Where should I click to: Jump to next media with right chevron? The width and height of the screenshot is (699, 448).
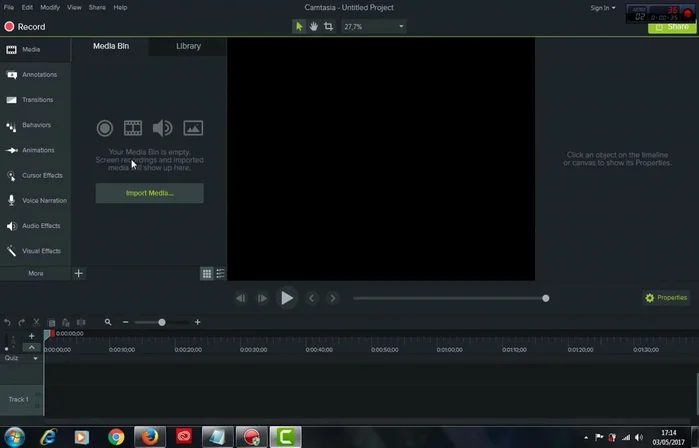coord(333,298)
